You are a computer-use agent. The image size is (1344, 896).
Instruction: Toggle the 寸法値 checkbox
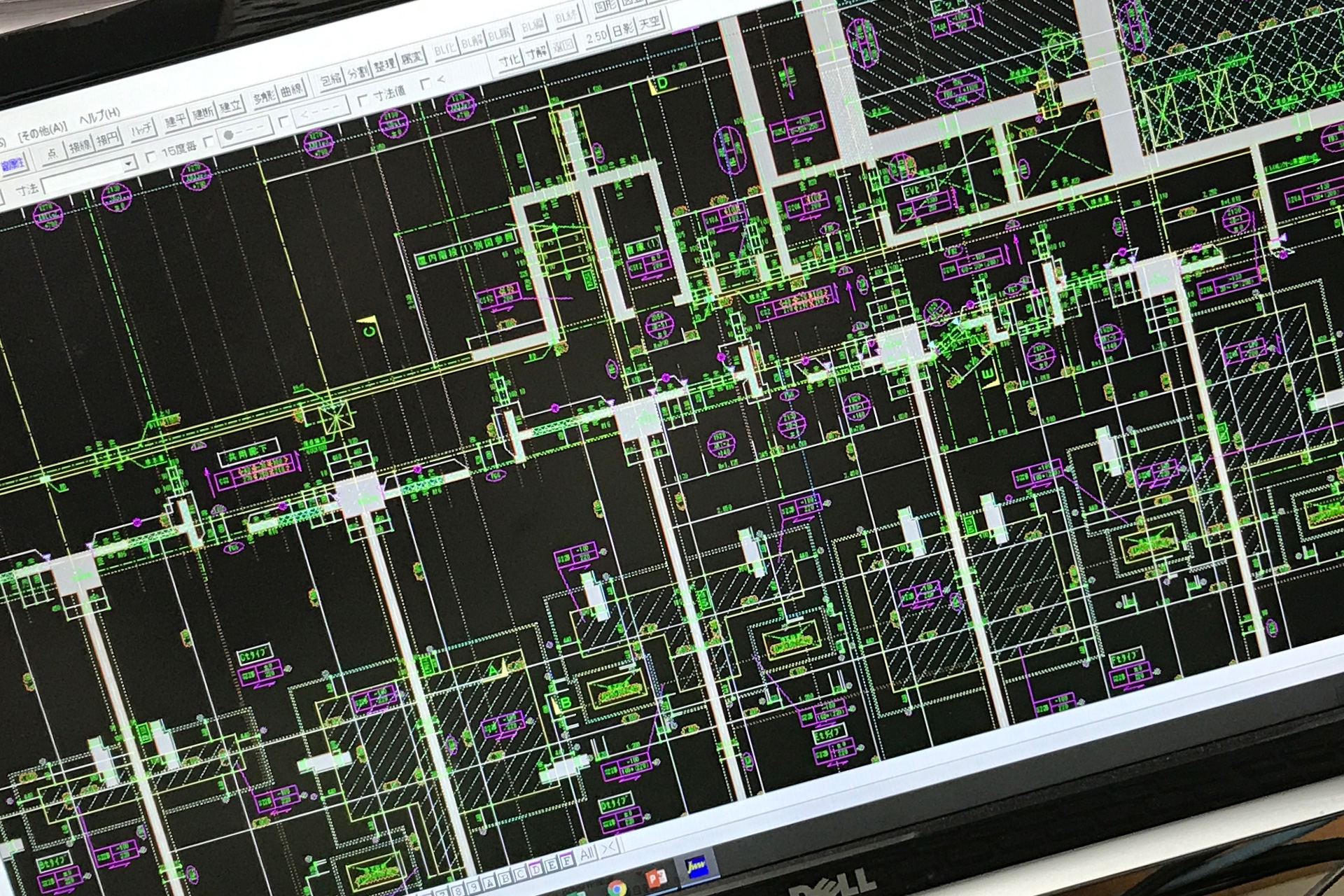(363, 99)
